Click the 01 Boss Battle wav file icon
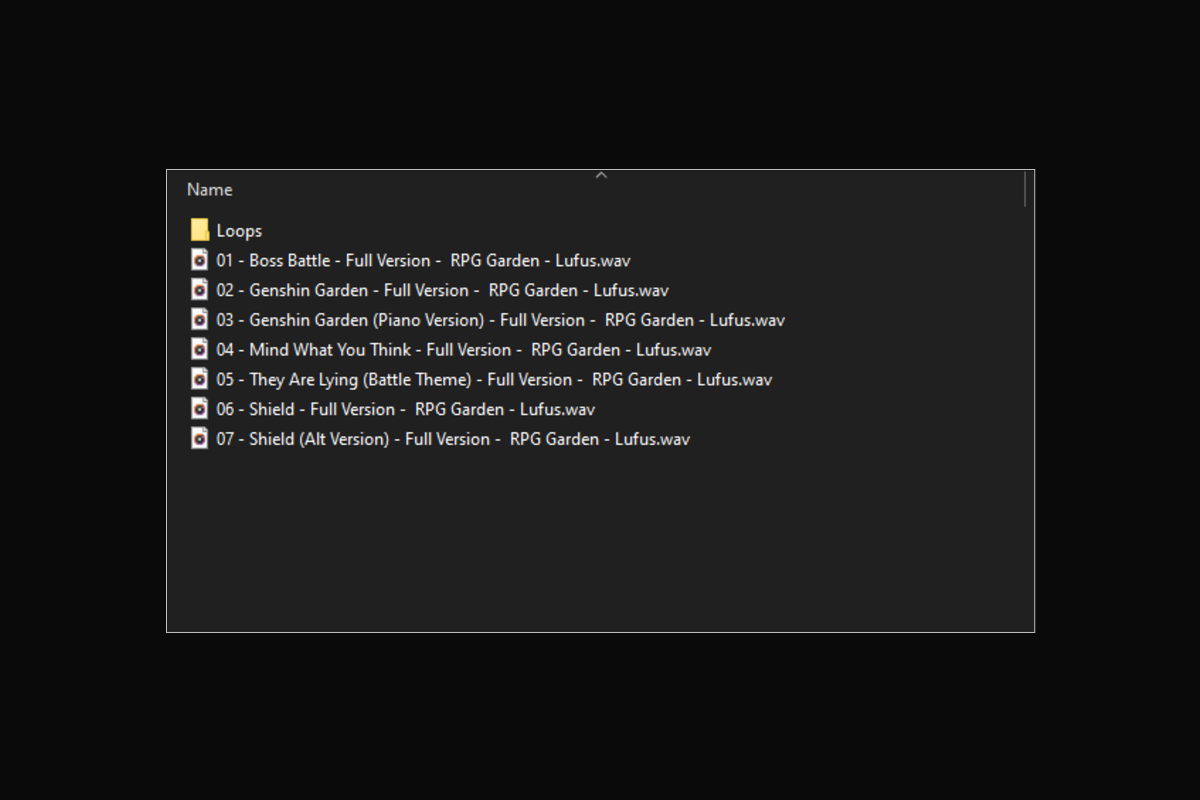 click(x=200, y=260)
